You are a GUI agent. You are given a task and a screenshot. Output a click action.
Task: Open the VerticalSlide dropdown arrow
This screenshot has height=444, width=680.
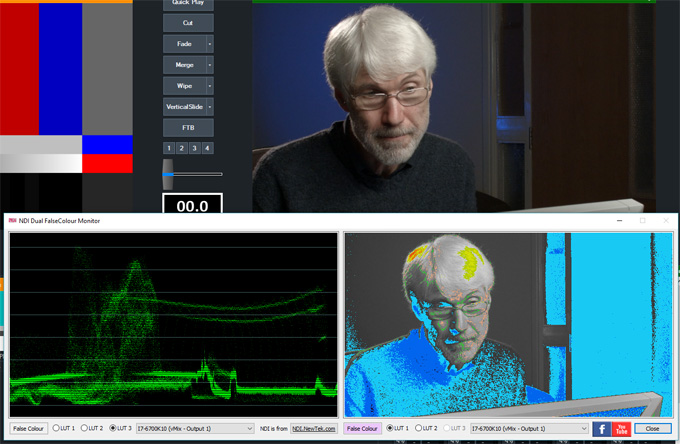point(210,107)
